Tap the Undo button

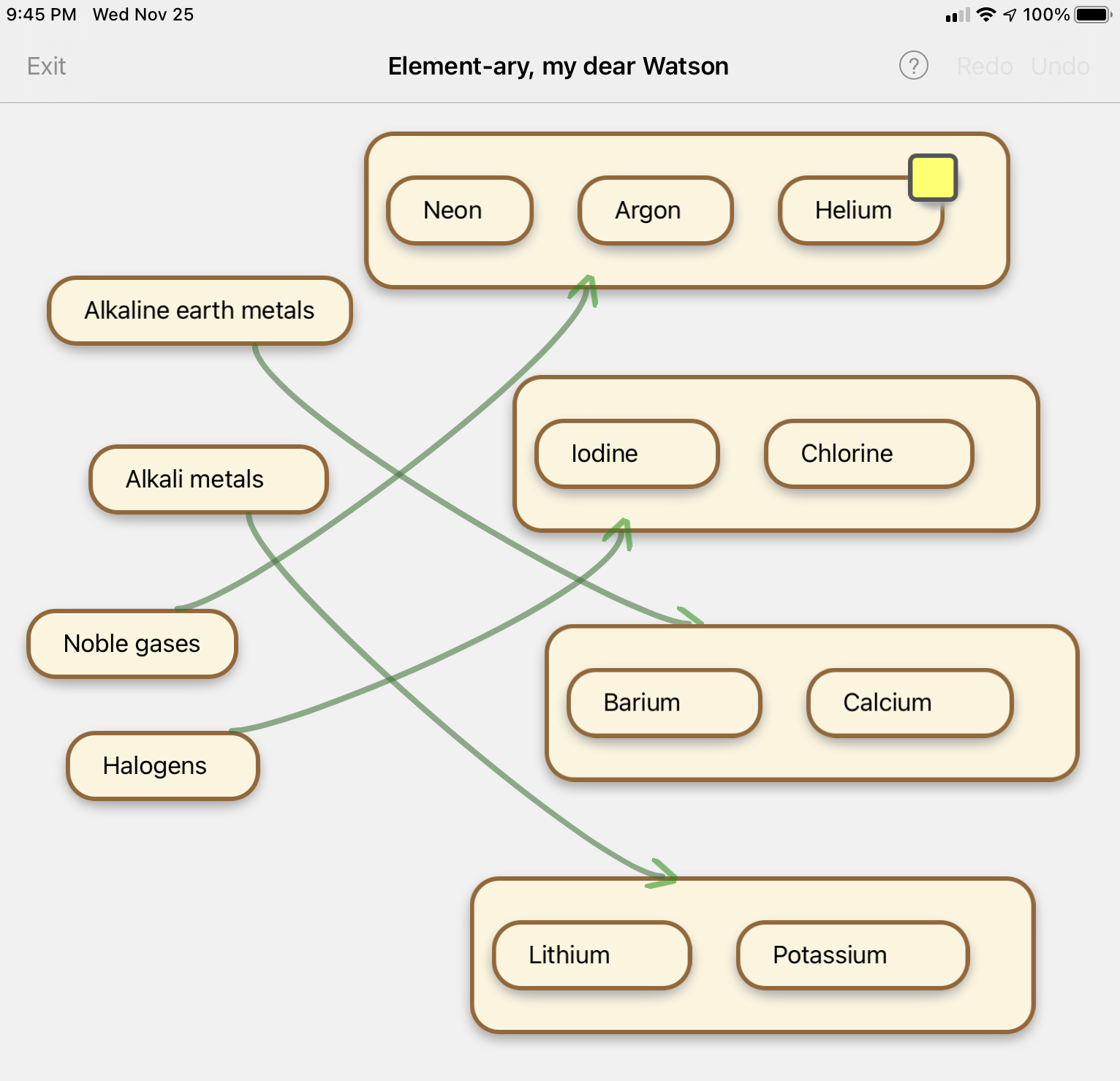tap(1060, 67)
